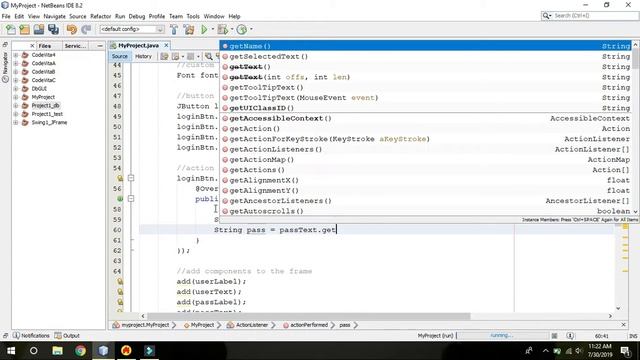Screen dimensions: 640x360
Task: Open the Profile Project dropdown arrow
Action: tap(251, 29)
